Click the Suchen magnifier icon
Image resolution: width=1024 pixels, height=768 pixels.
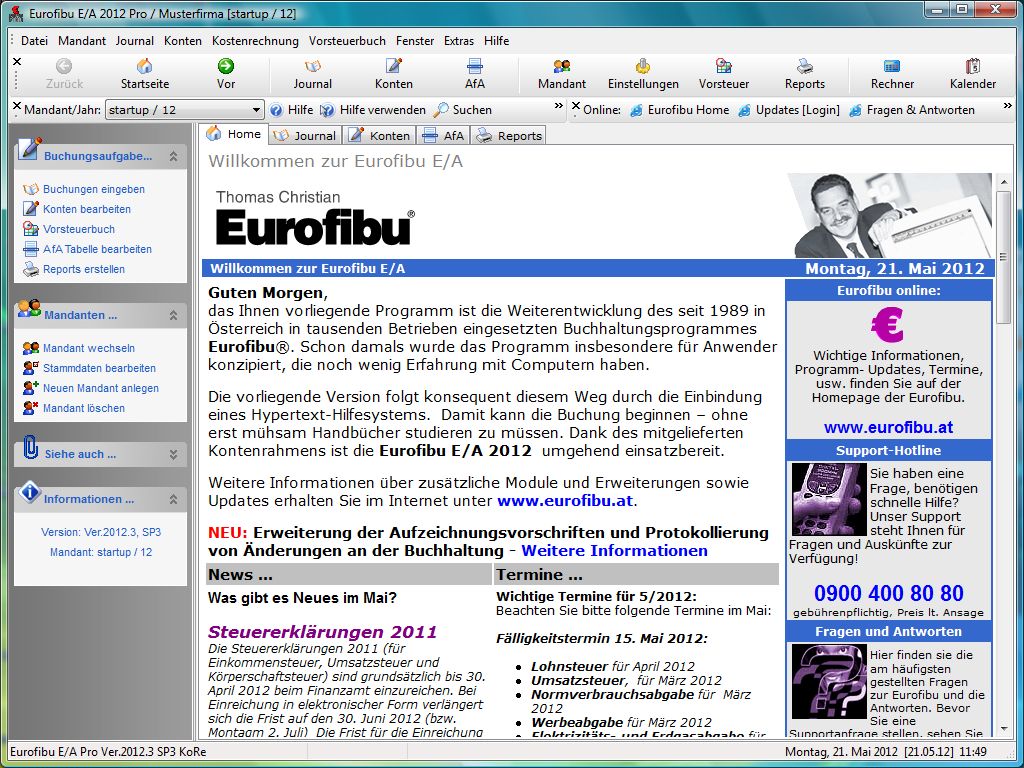[x=441, y=110]
